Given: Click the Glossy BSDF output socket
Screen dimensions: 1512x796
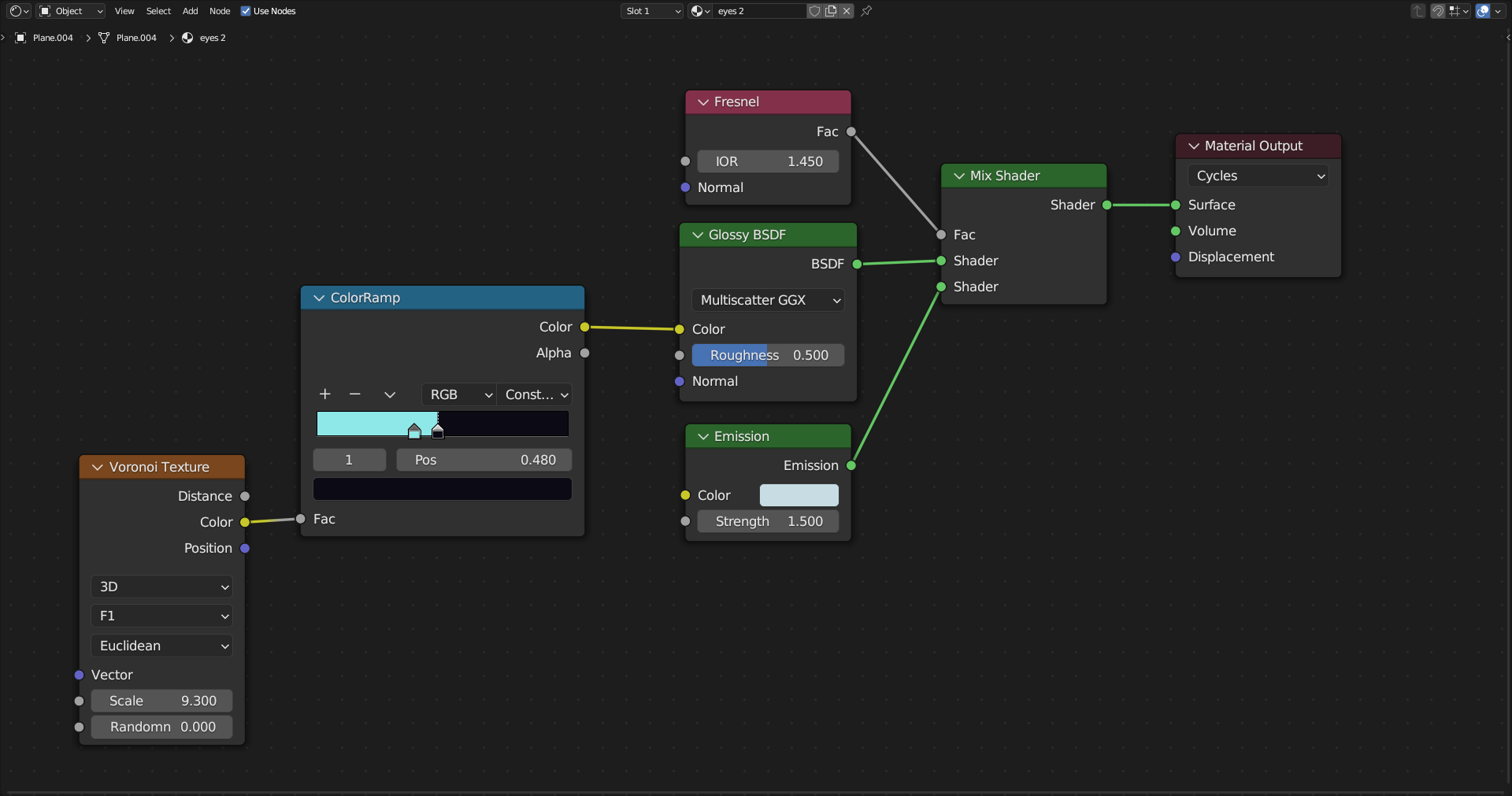Looking at the screenshot, I should 857,264.
